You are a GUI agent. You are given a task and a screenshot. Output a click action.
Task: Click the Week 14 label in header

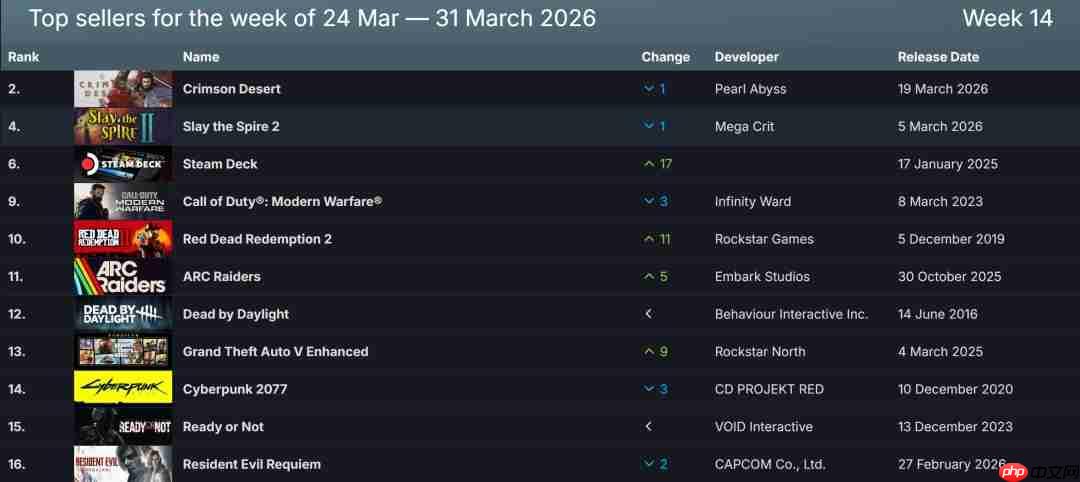[1008, 19]
